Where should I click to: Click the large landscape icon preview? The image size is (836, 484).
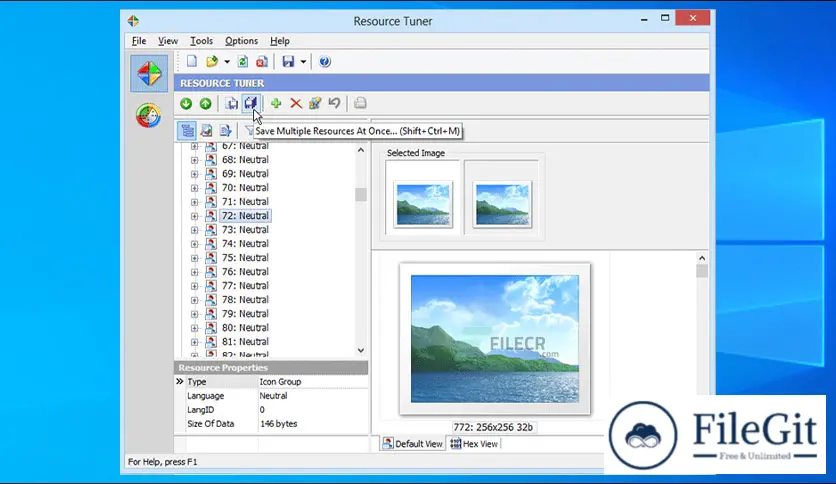[x=495, y=338]
